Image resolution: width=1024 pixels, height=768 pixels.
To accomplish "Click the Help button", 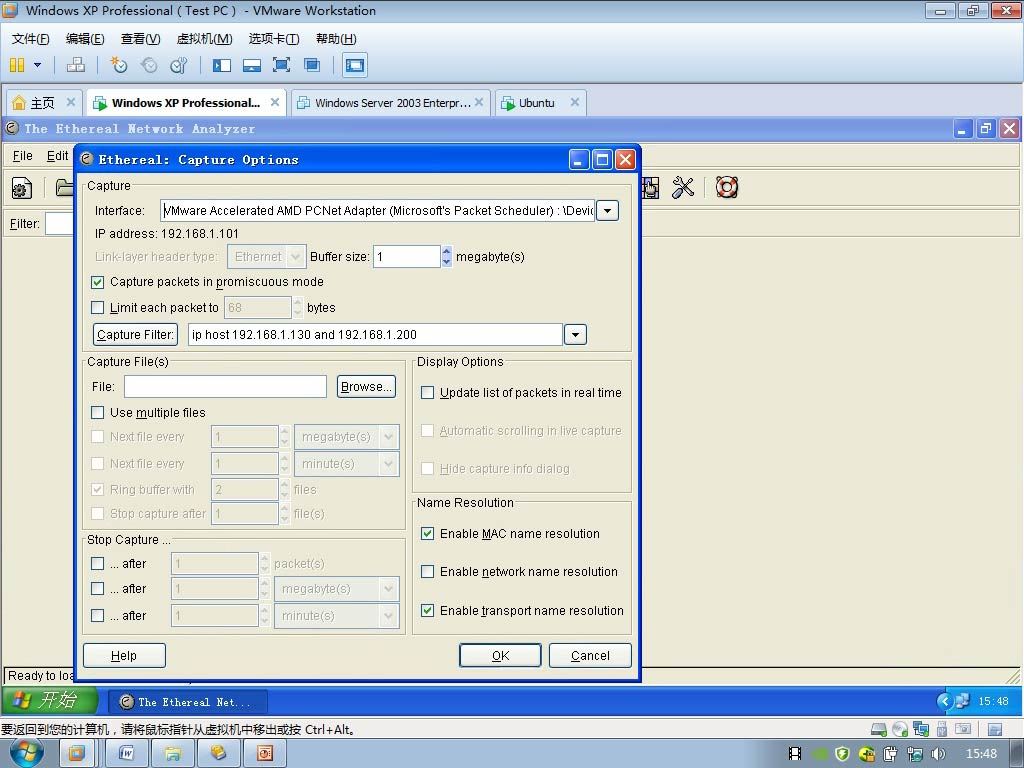I will (124, 655).
